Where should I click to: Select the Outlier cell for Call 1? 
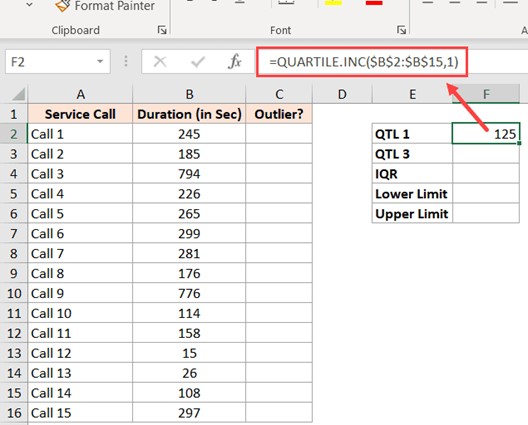click(279, 134)
